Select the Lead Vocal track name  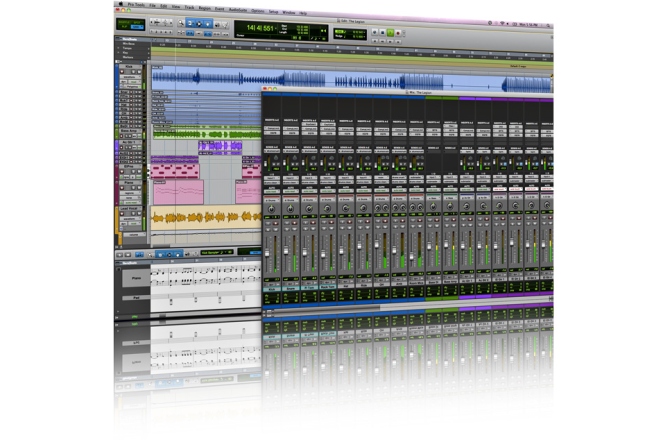[x=129, y=208]
